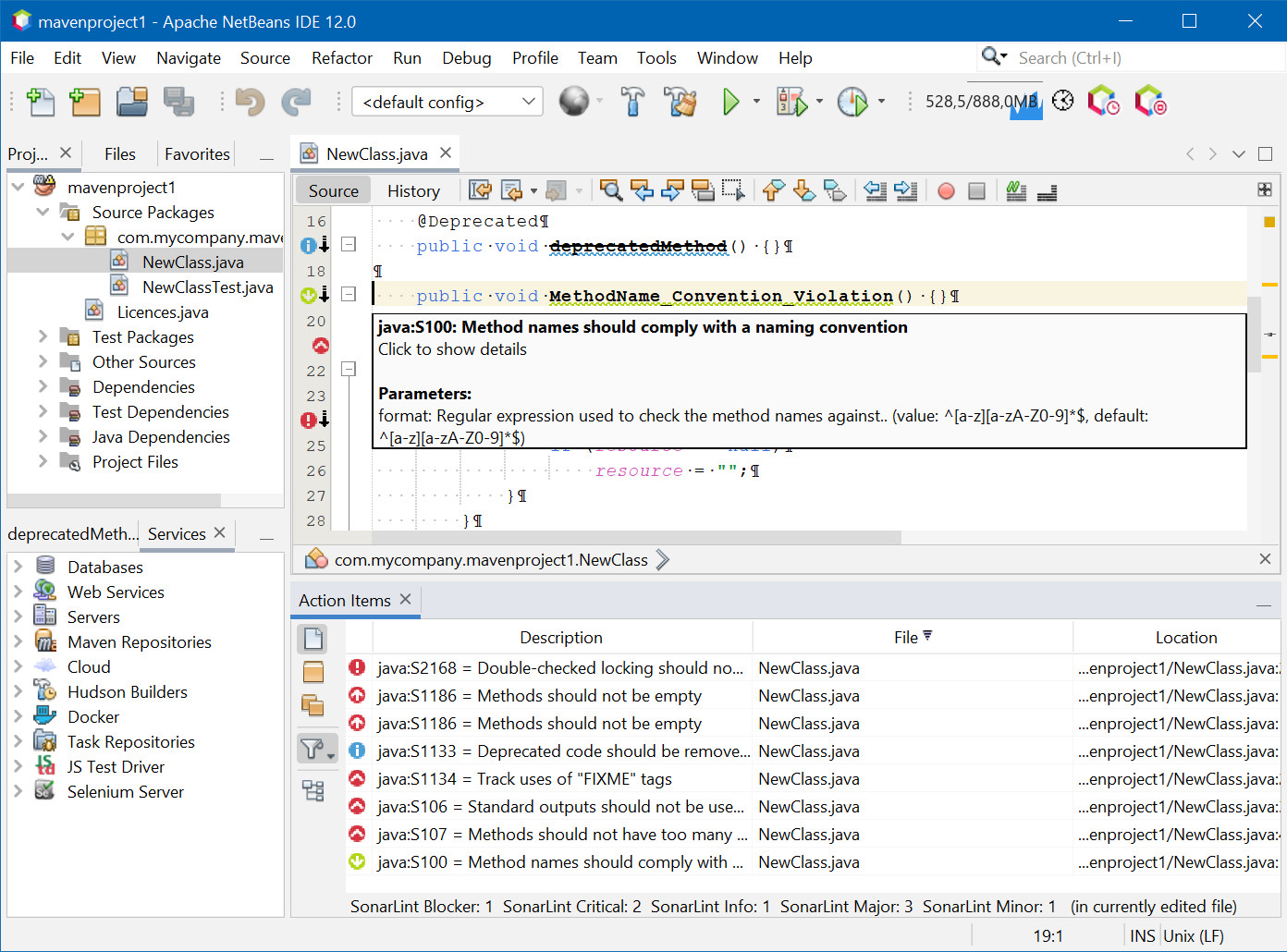The width and height of the screenshot is (1287, 952).
Task: Open the Find Selection magnifier in editor toolbar
Action: click(x=610, y=190)
